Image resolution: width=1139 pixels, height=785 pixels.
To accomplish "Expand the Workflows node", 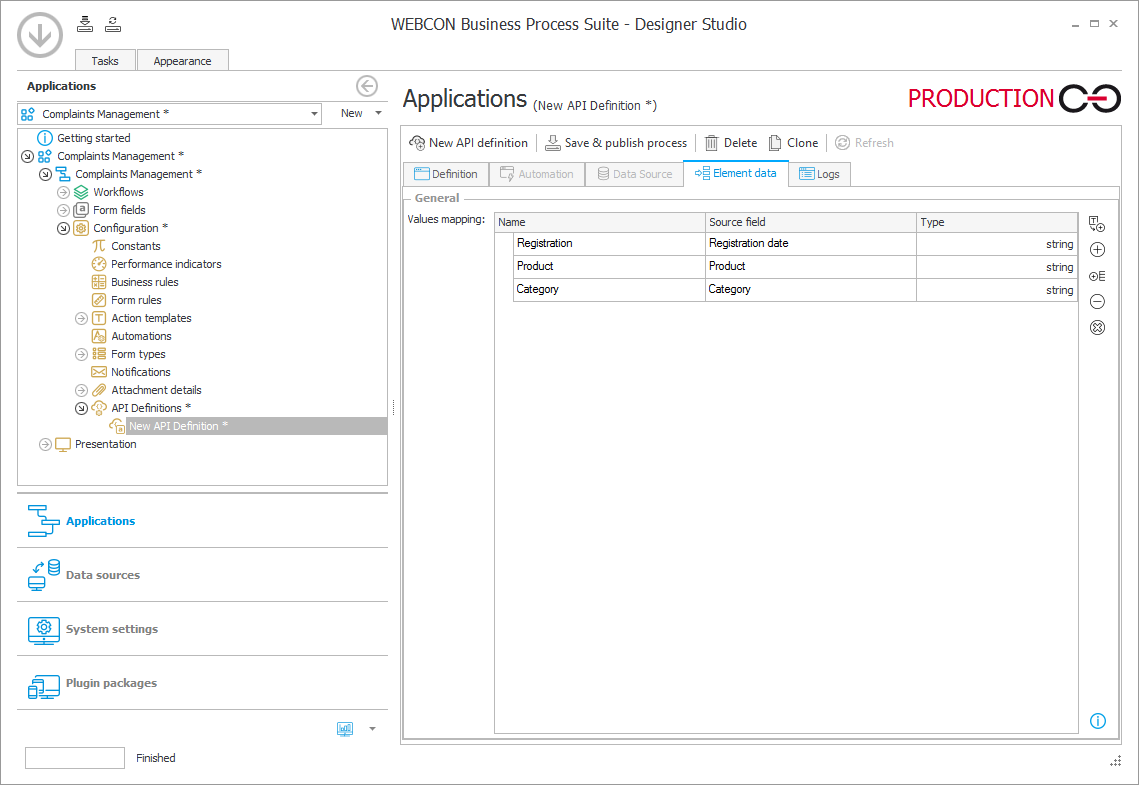I will 63,192.
